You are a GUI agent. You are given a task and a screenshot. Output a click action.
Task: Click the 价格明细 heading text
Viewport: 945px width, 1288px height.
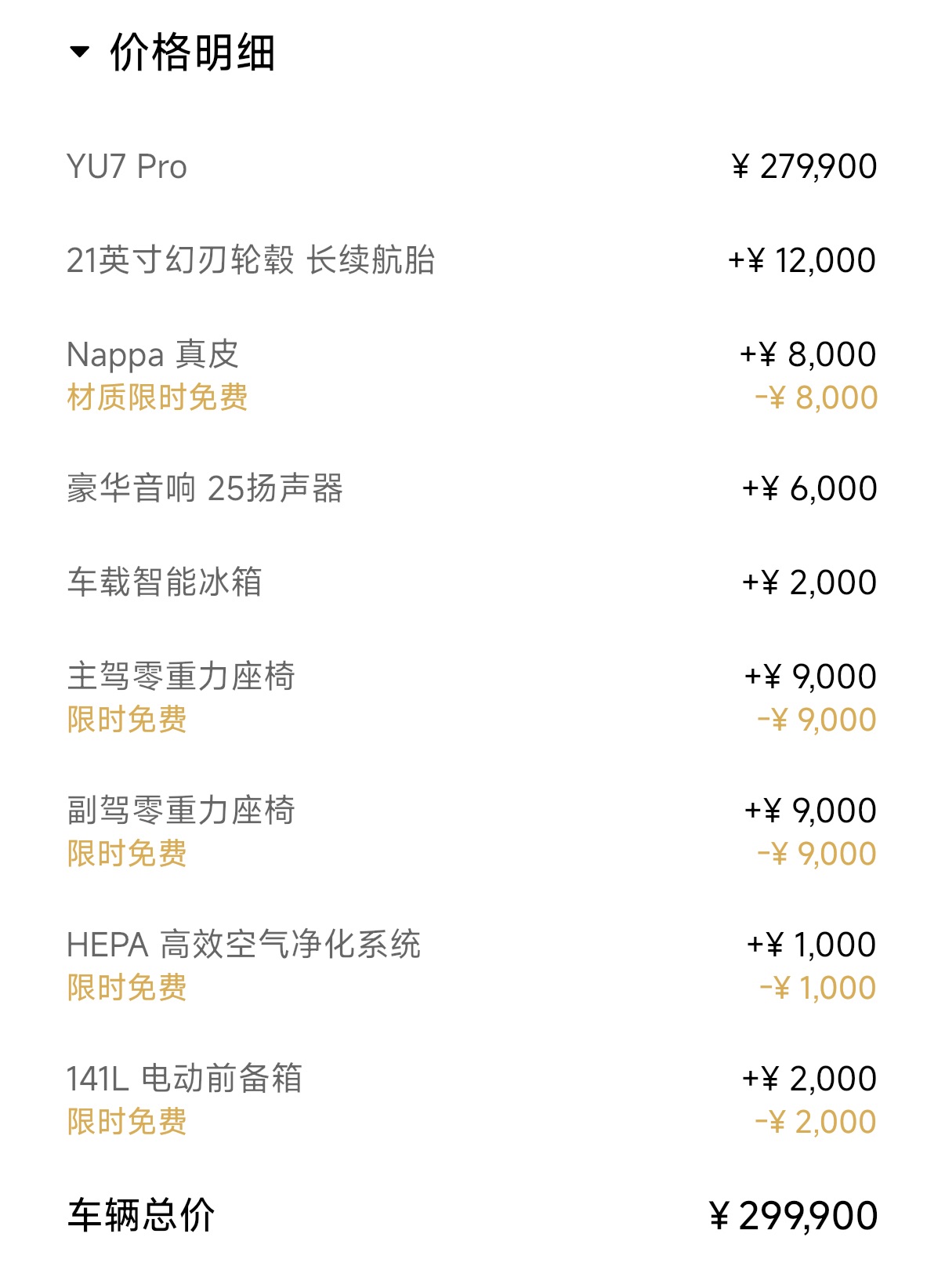[x=193, y=53]
